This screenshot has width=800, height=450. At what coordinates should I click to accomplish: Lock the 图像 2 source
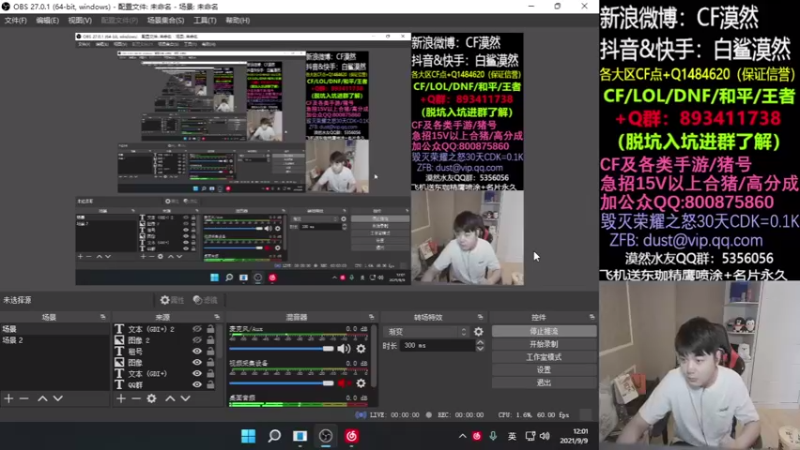click(x=210, y=340)
